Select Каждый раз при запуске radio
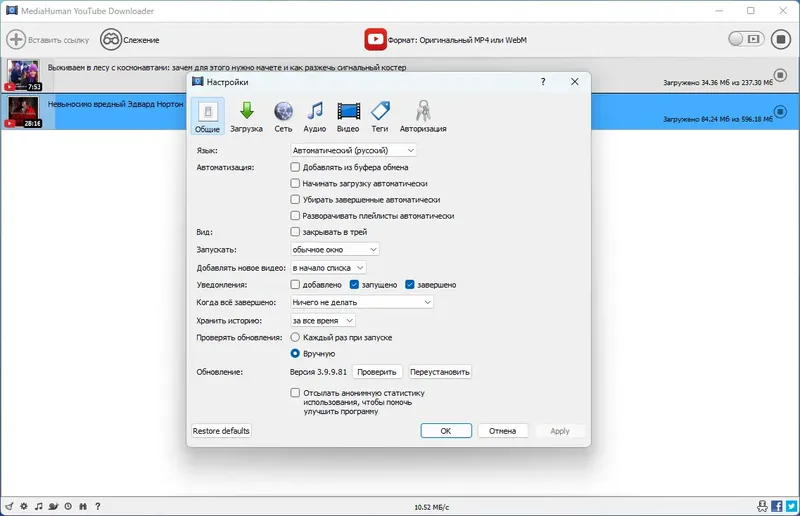 point(295,337)
